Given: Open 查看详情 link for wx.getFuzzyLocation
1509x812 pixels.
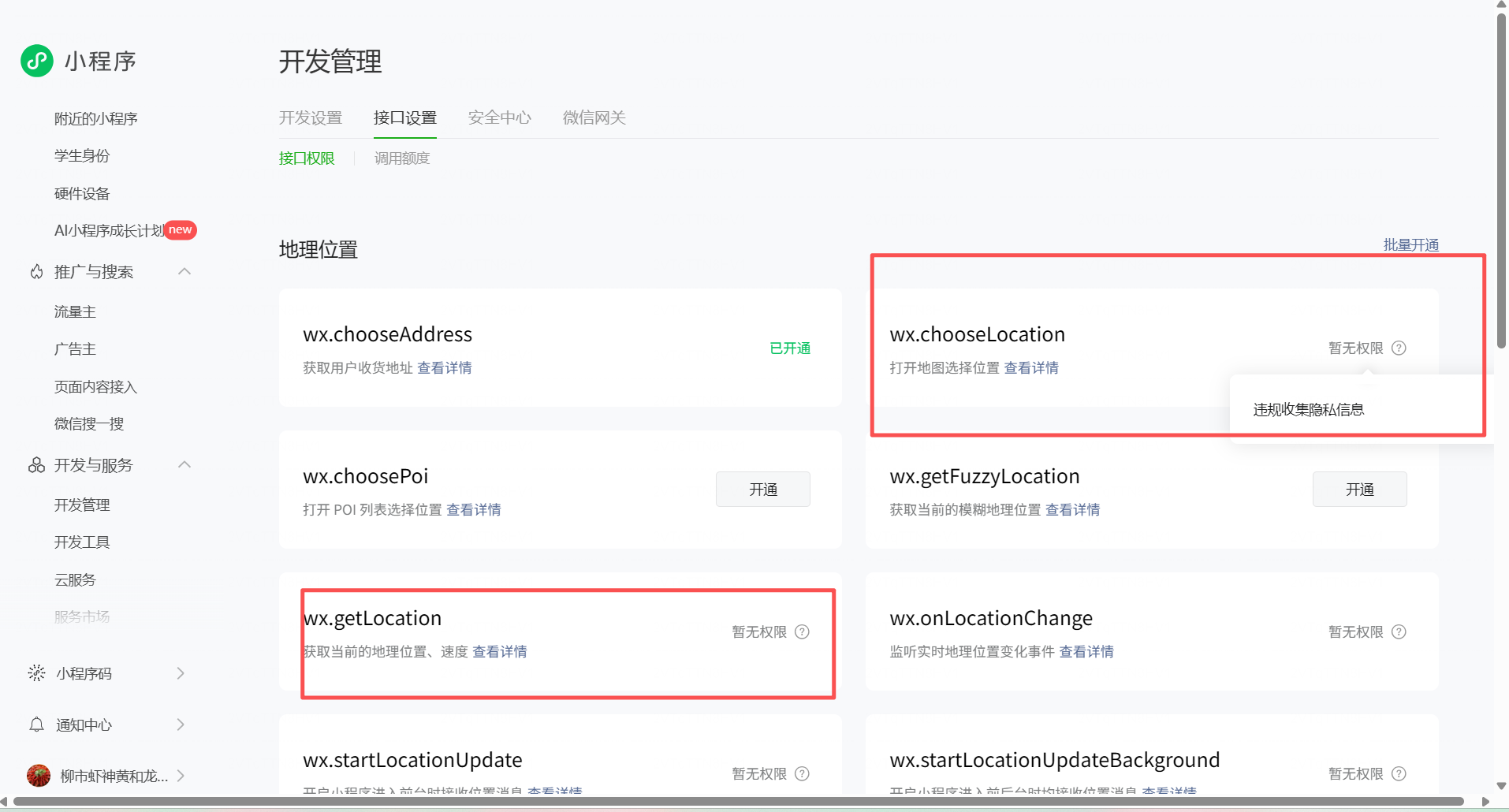Looking at the screenshot, I should coord(1073,510).
